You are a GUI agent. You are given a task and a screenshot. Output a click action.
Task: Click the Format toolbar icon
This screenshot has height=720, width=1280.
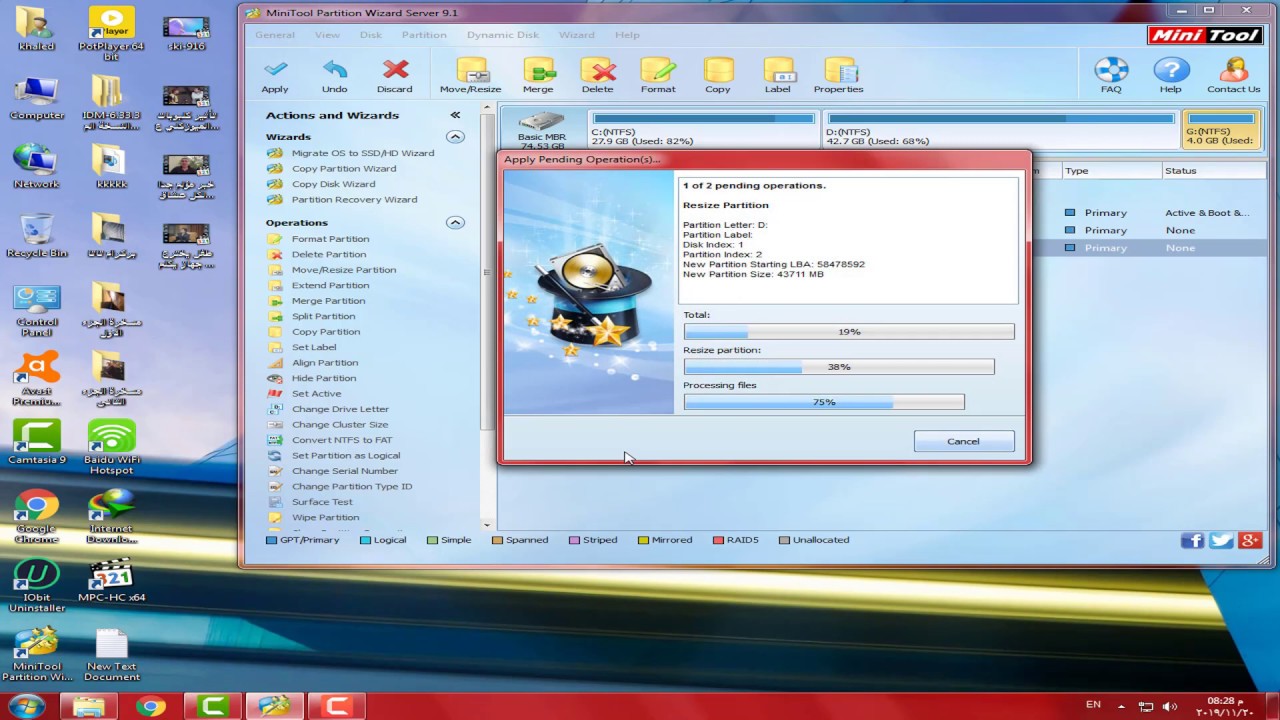658,75
